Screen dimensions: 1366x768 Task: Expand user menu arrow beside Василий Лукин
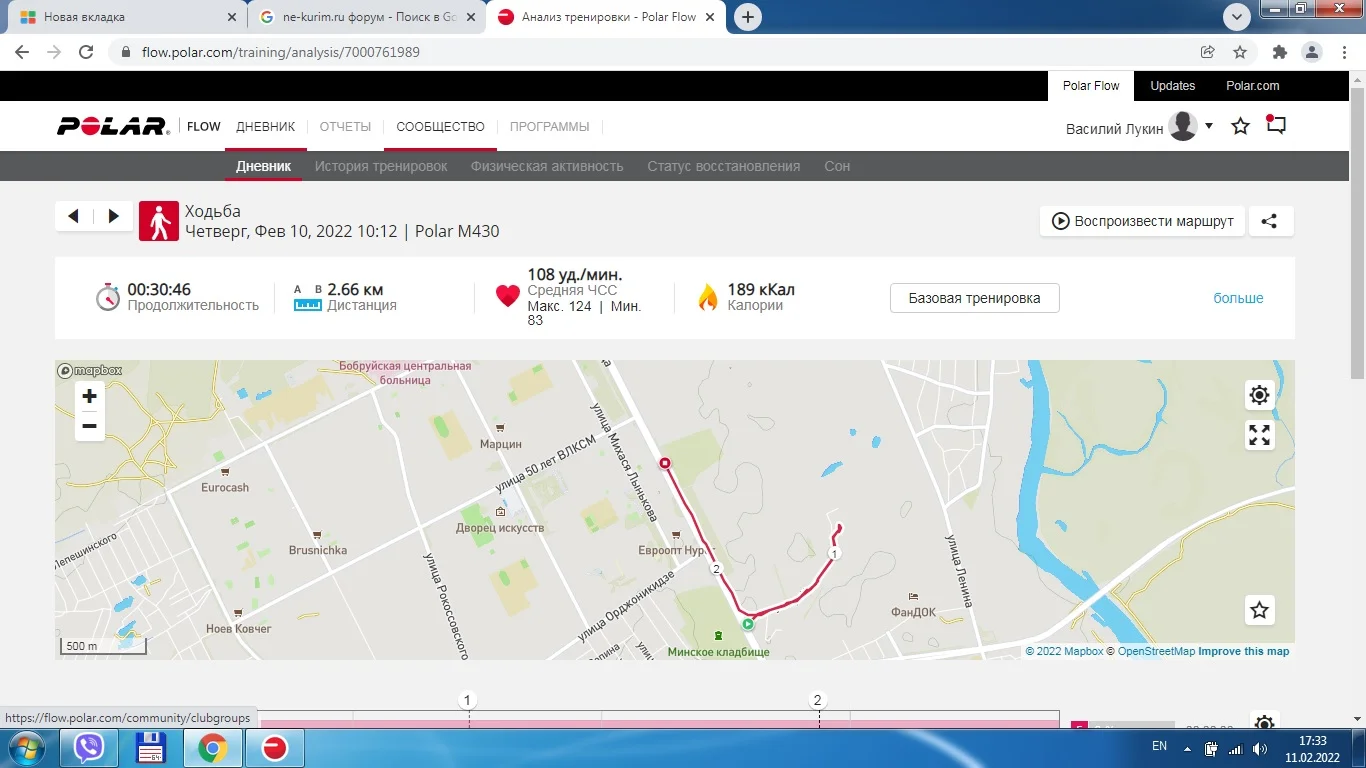pos(1209,126)
